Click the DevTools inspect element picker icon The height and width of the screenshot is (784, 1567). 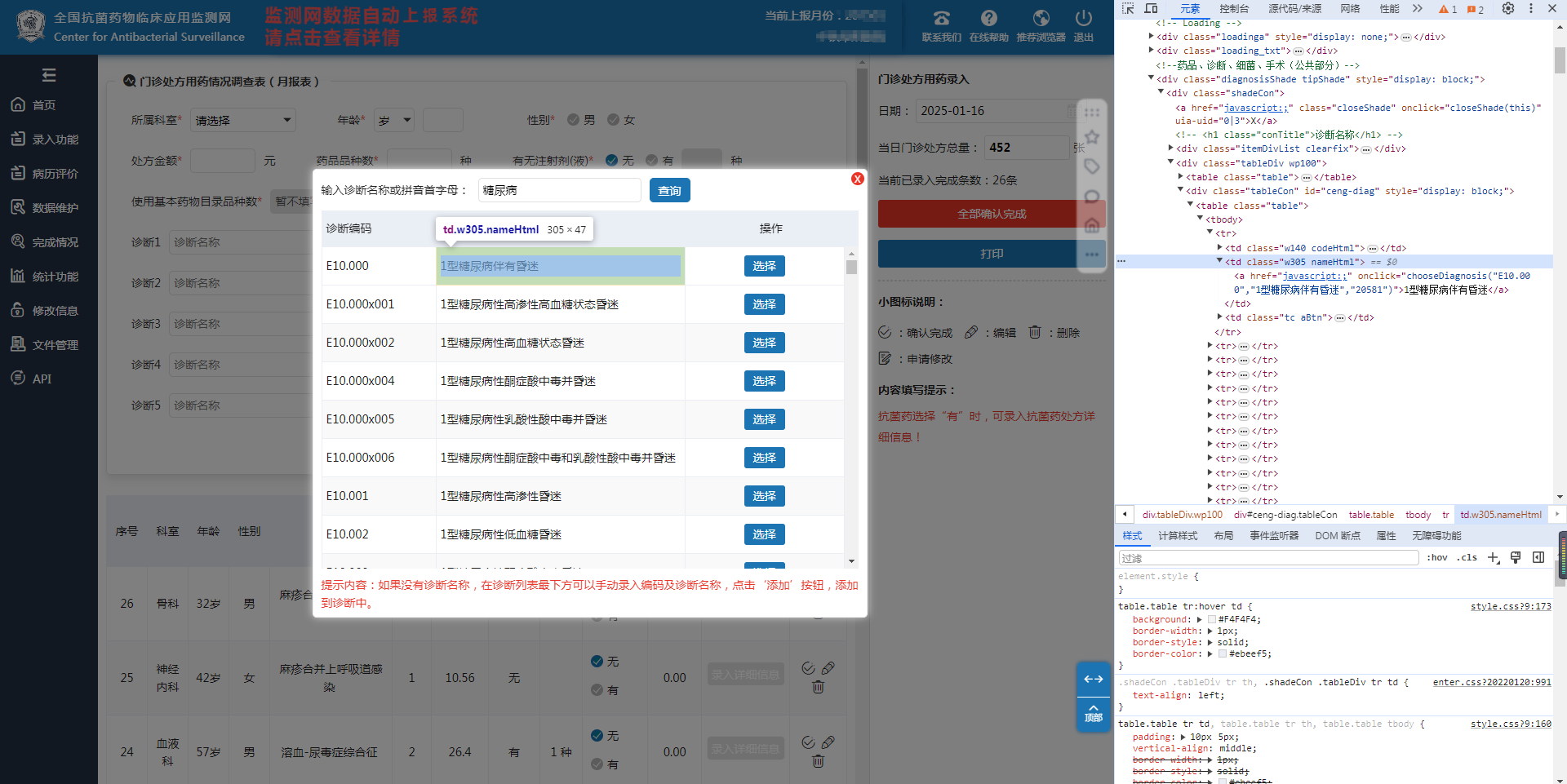(1128, 8)
